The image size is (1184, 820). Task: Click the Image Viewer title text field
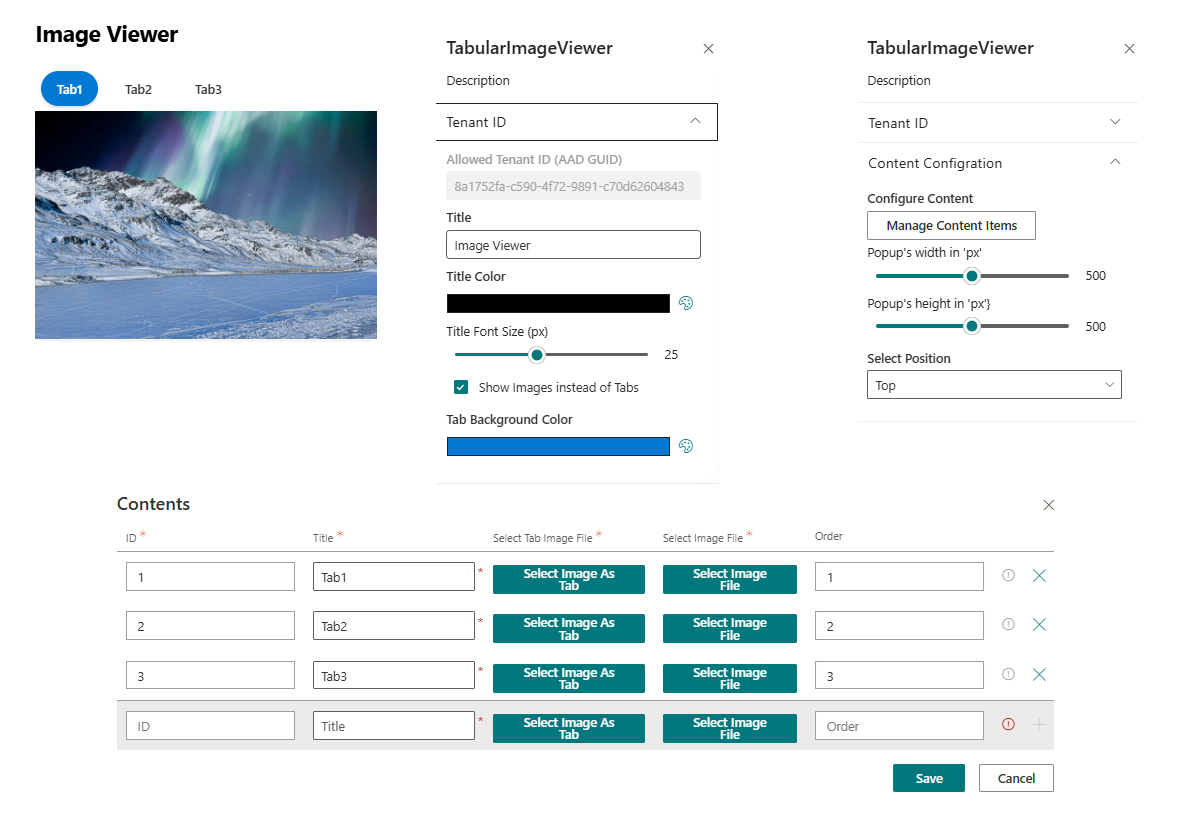pos(573,245)
